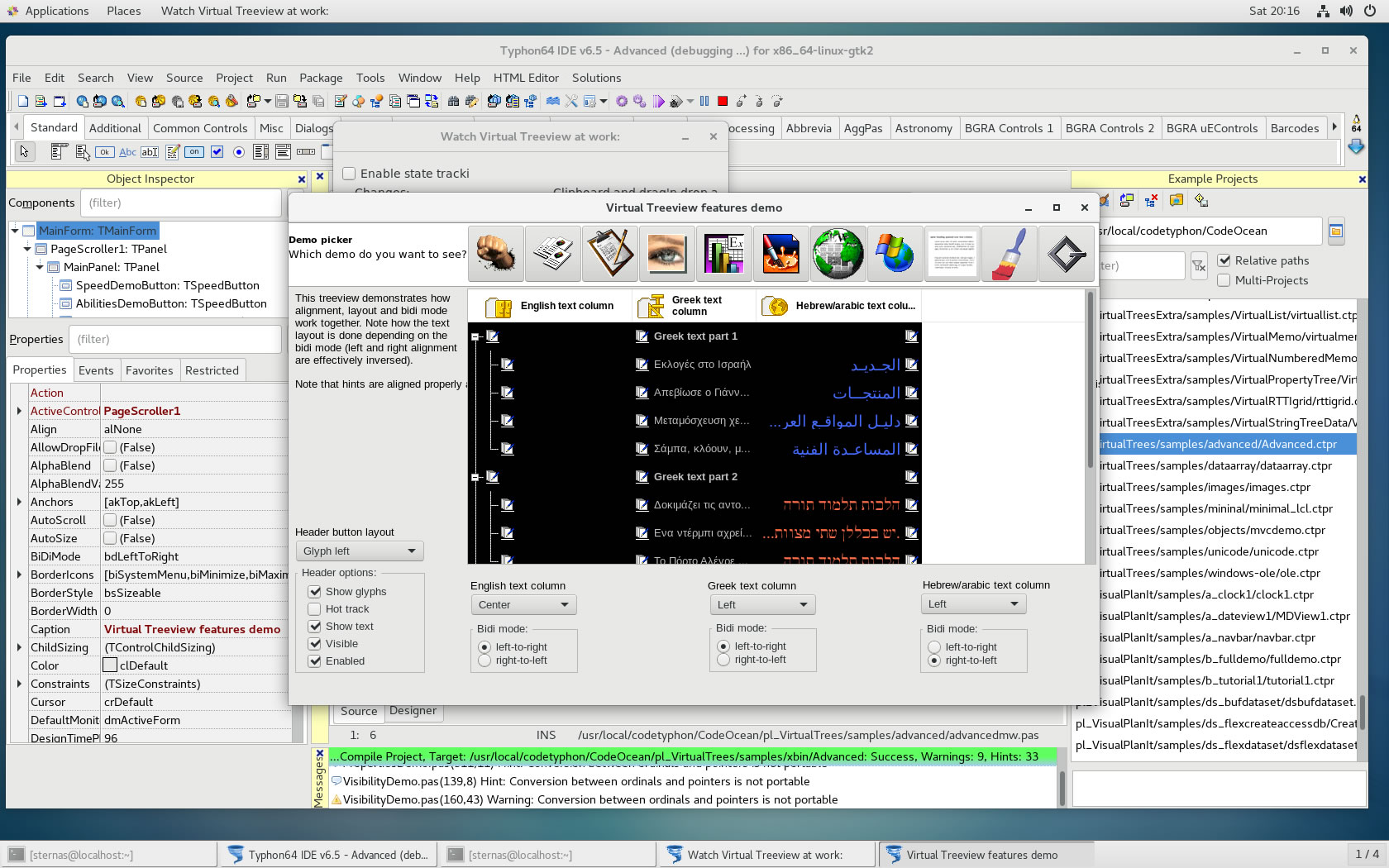The width and height of the screenshot is (1389, 868).
Task: Click the Components filter input field
Action: pos(180,203)
